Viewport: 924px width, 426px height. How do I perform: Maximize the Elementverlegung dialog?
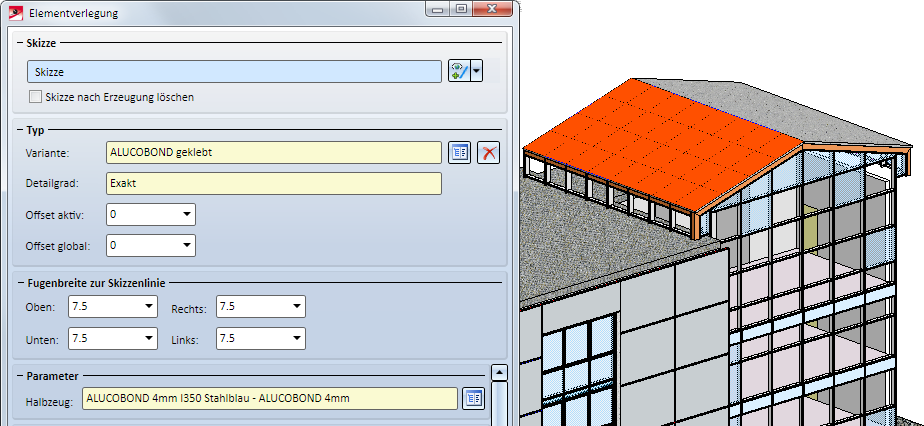[x=461, y=9]
